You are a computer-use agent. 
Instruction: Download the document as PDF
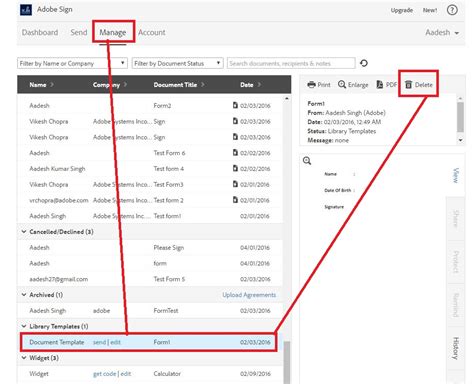coord(387,85)
